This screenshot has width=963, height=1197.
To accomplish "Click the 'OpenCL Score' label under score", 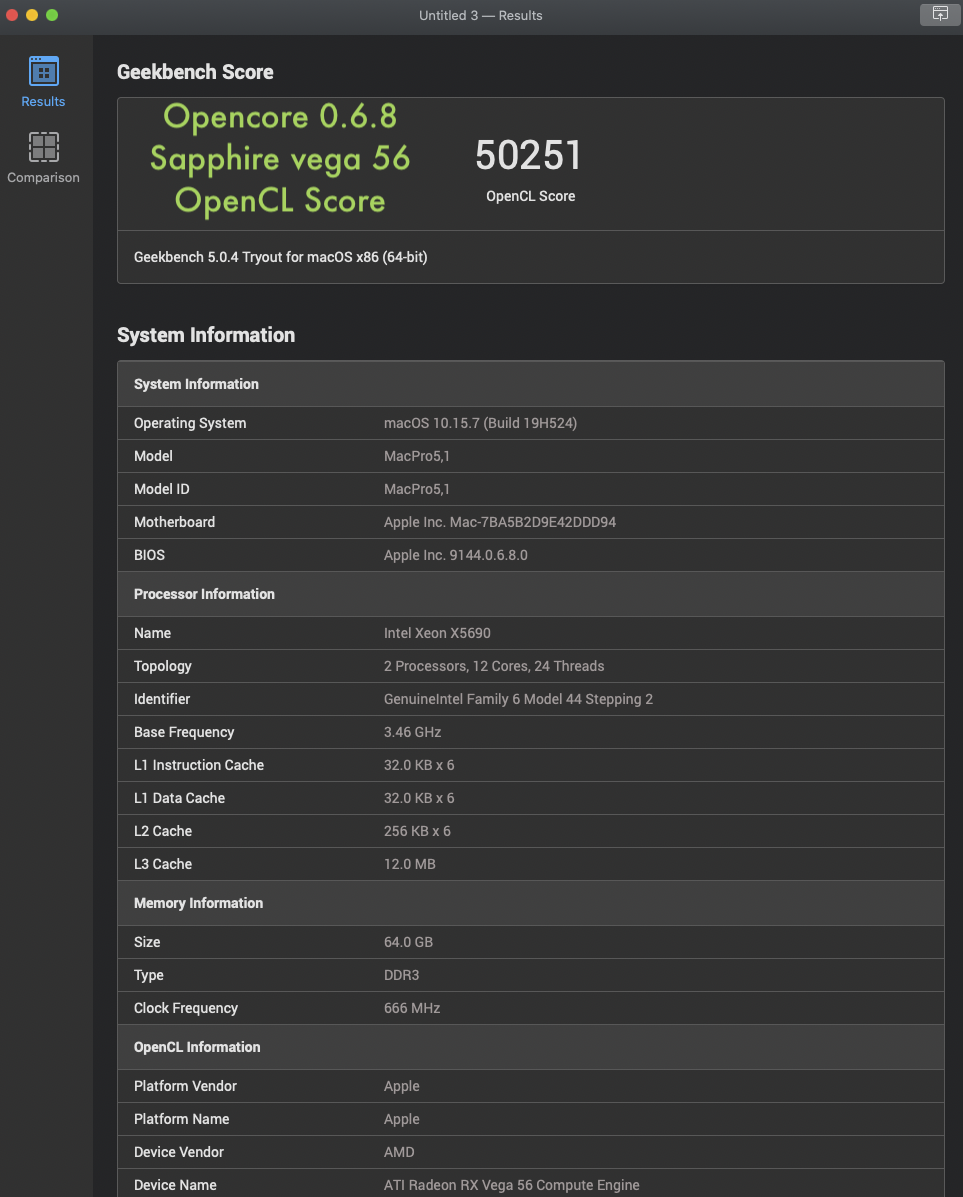I will coord(531,196).
